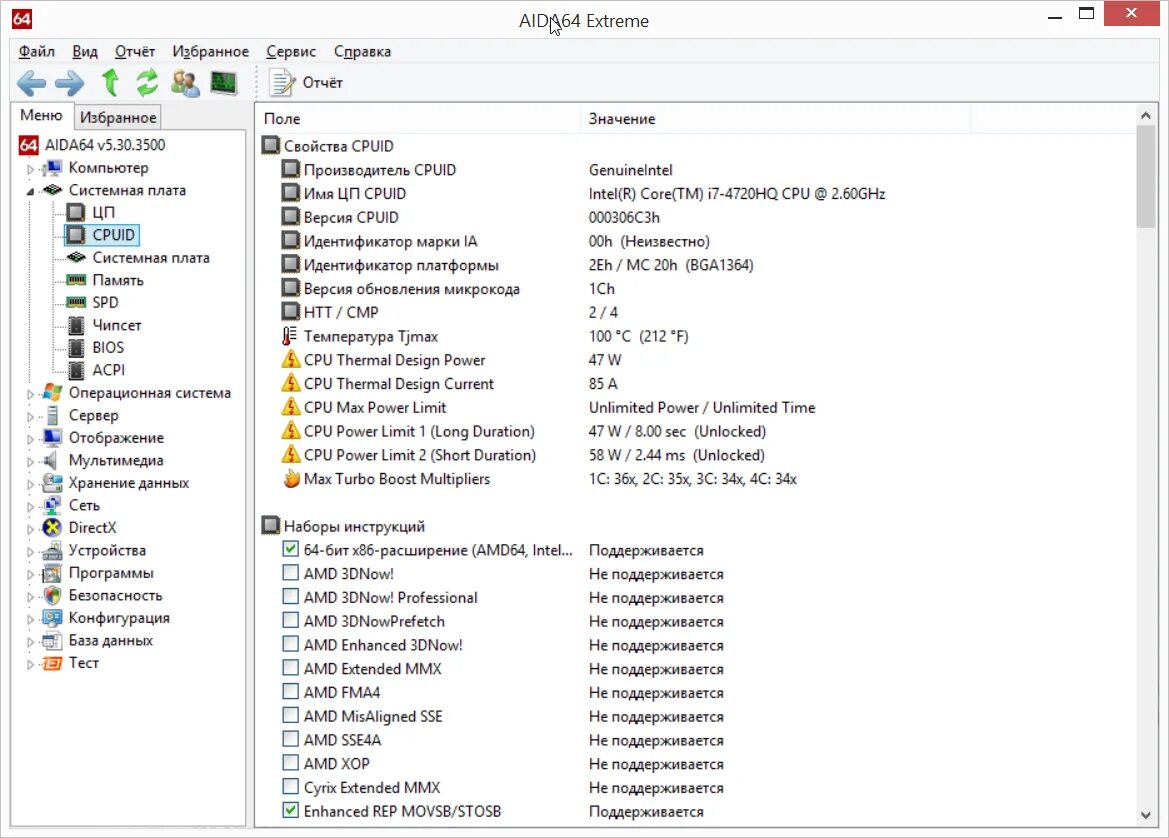Open the Справка menu
The height and width of the screenshot is (838, 1169).
[x=362, y=51]
